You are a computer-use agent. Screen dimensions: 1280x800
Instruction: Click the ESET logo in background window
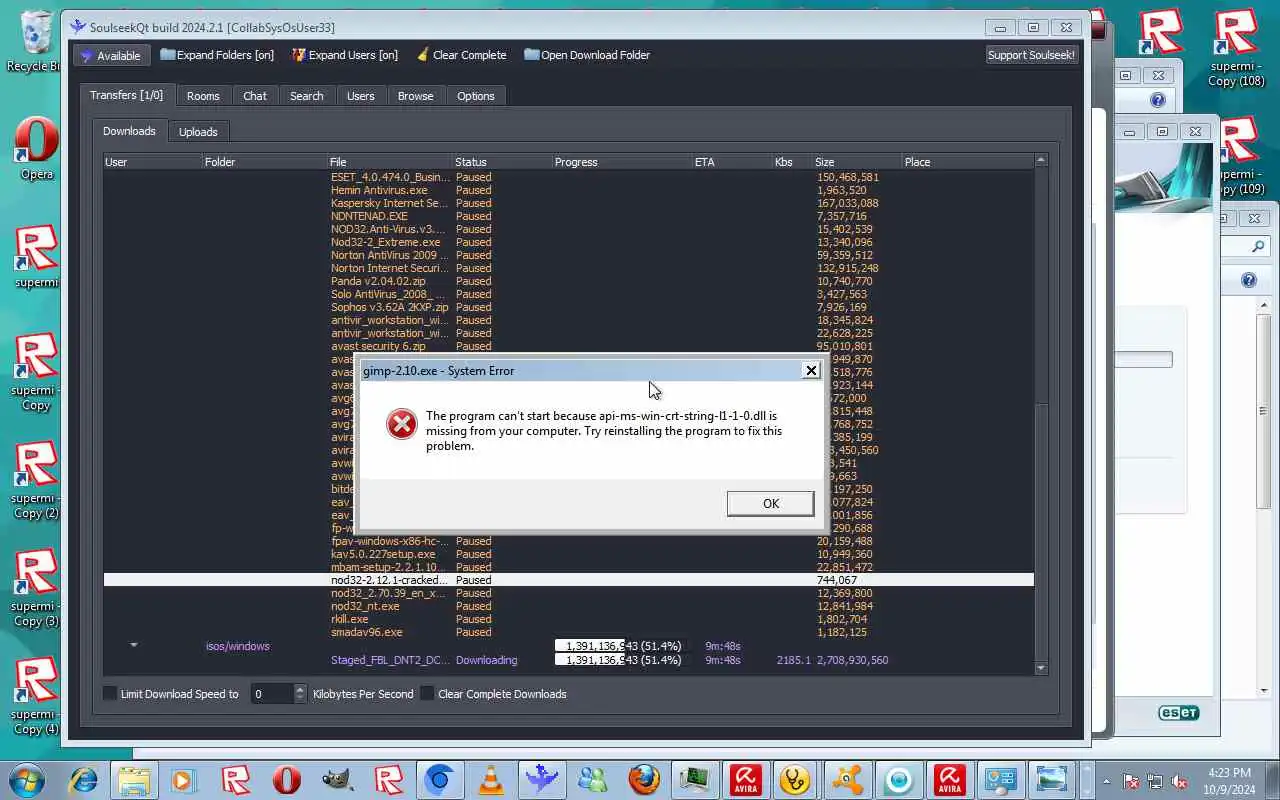coord(1178,713)
